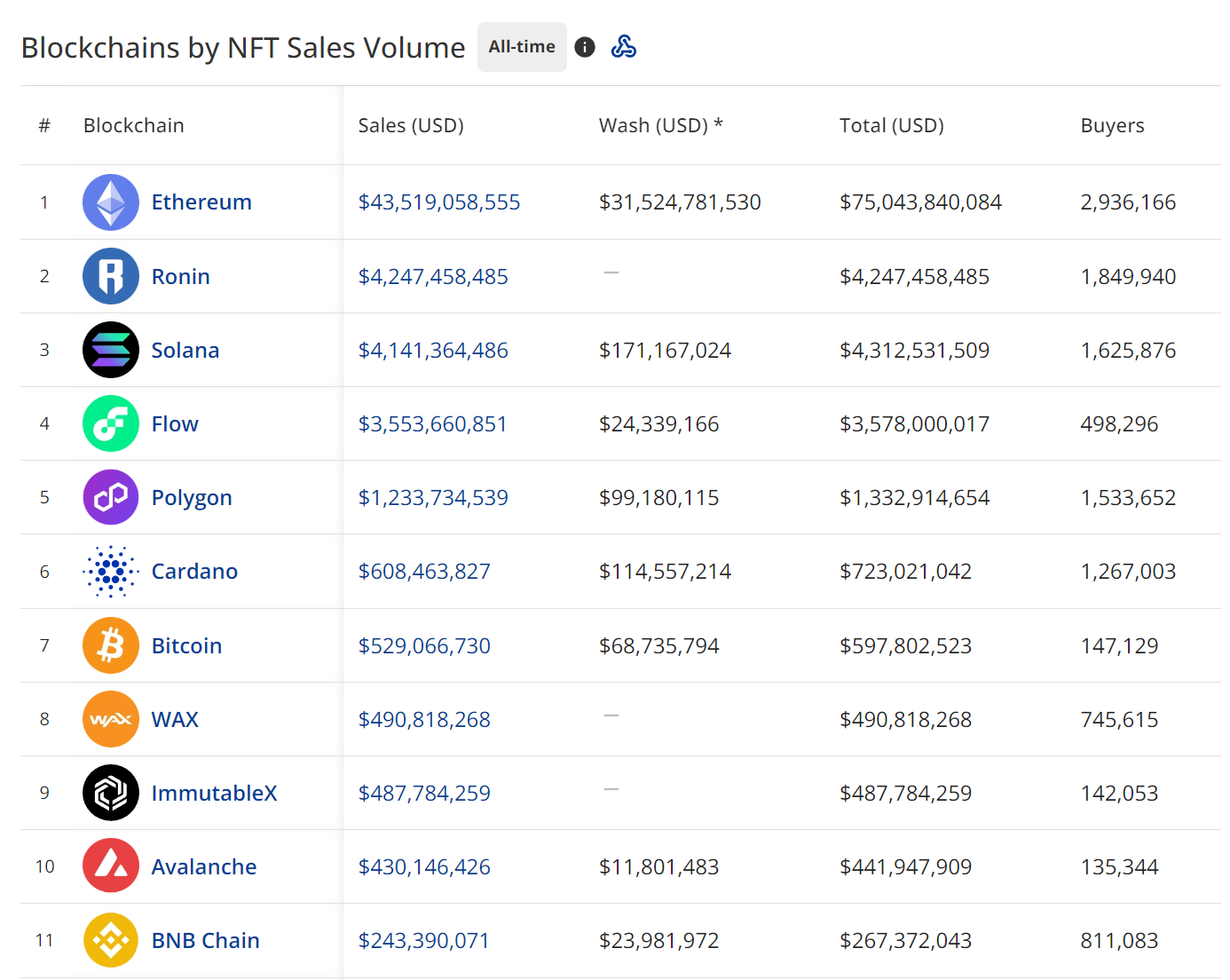1230x980 pixels.
Task: Sort table by Buyers column header
Action: click(x=1112, y=125)
